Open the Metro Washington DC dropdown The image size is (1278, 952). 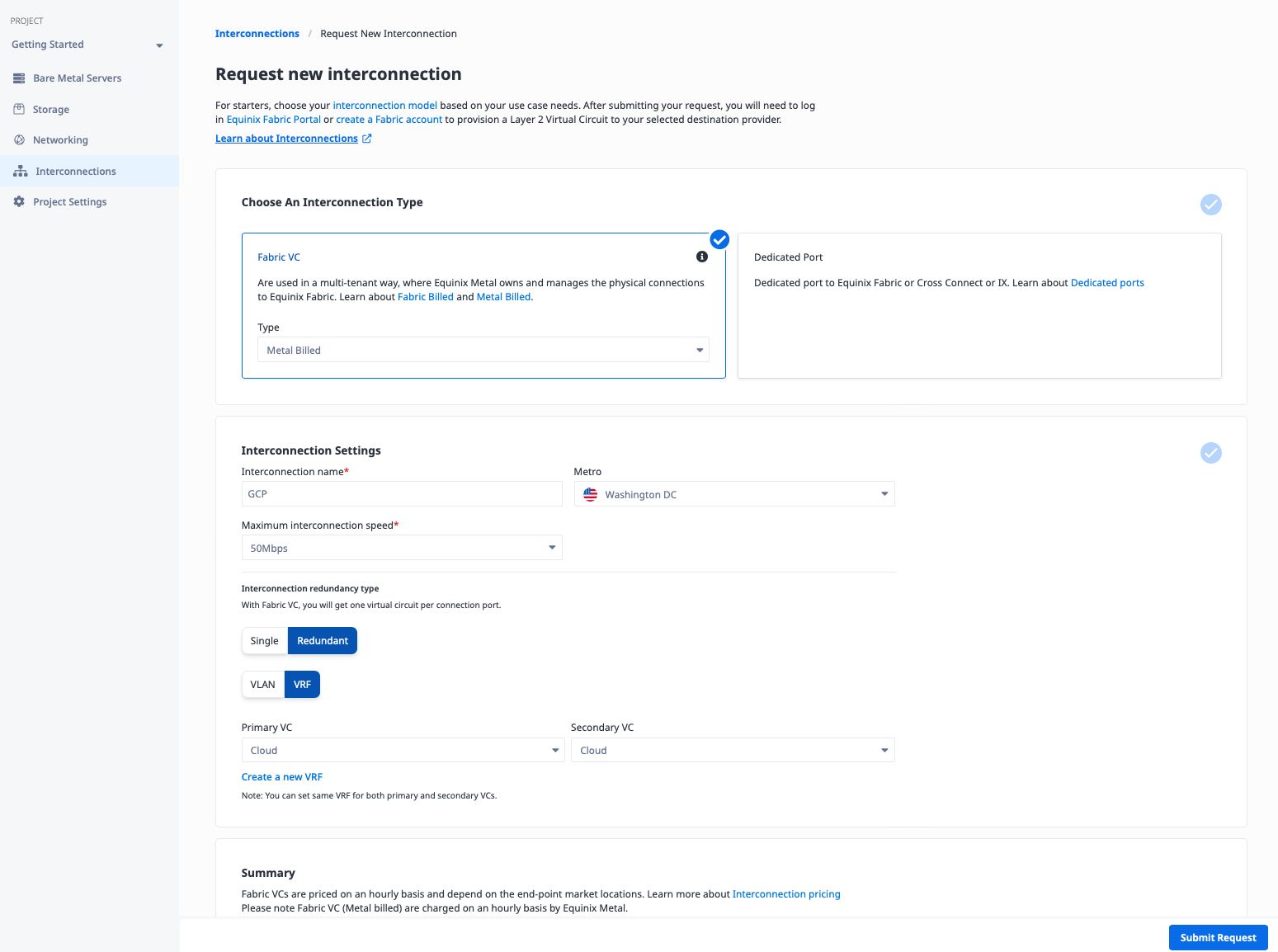[x=734, y=494]
